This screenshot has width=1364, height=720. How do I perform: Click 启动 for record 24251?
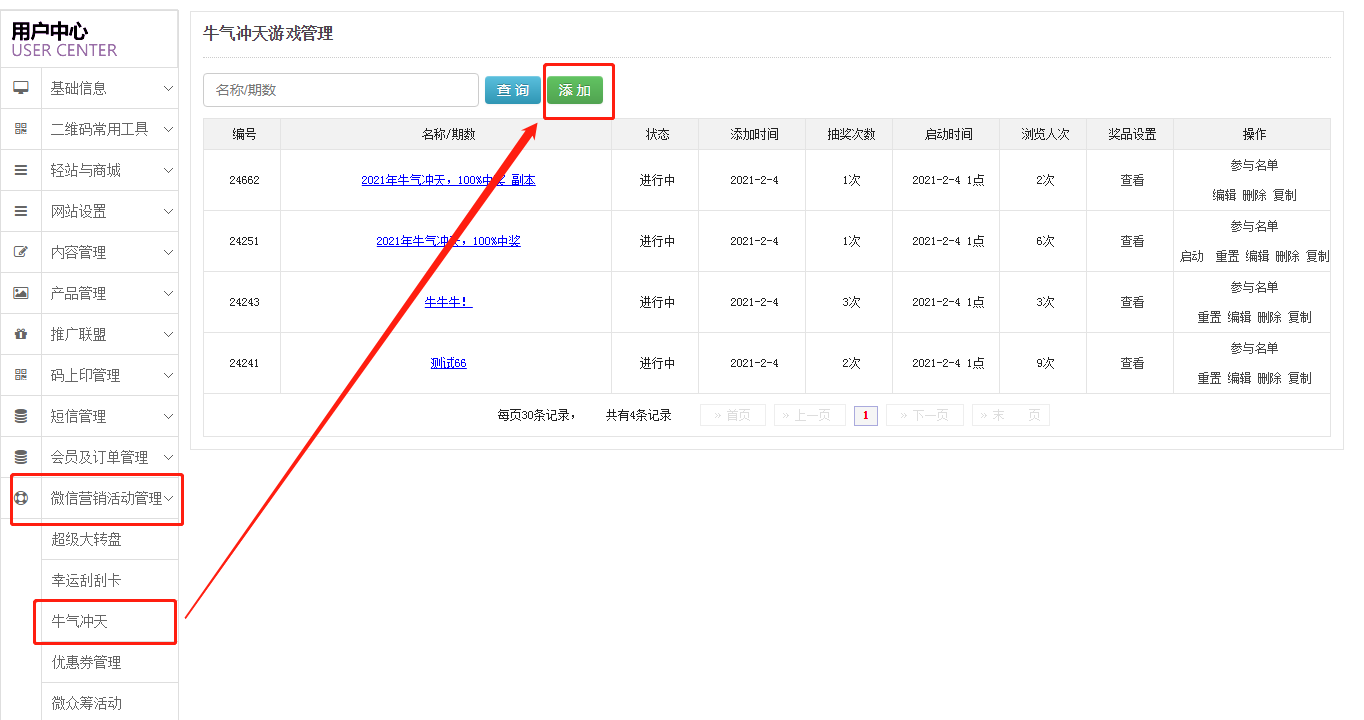[x=1192, y=256]
